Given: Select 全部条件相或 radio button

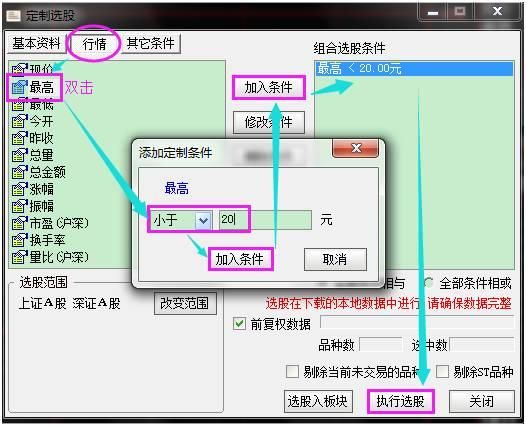Looking at the screenshot, I should pyautogui.click(x=429, y=283).
